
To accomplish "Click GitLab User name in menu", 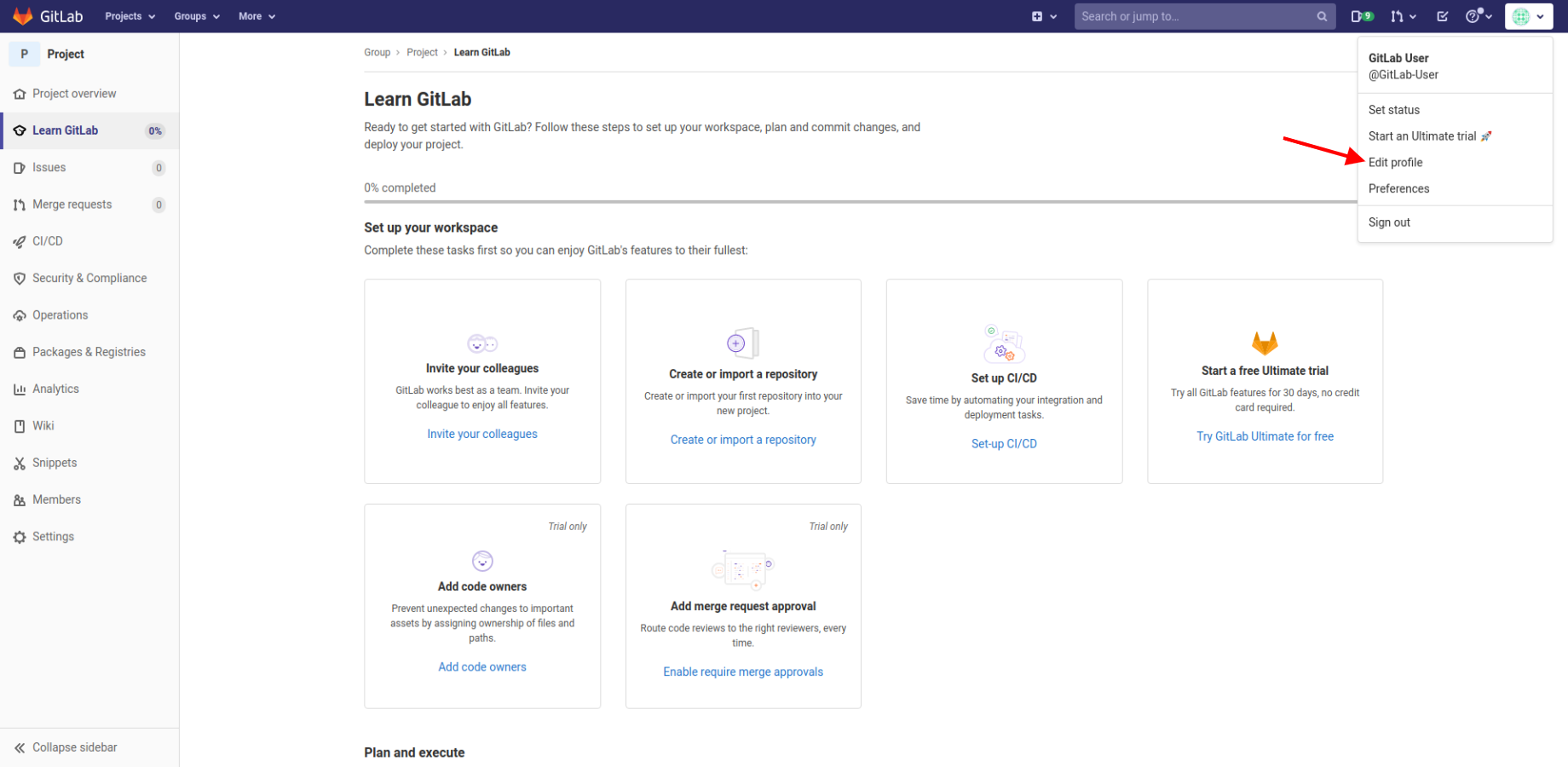I will [1398, 58].
